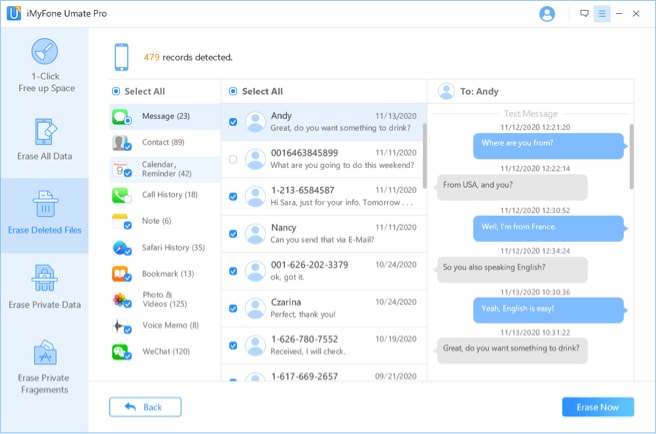656x434 pixels.
Task: Select the Safari History (35) icon
Action: tap(122, 248)
